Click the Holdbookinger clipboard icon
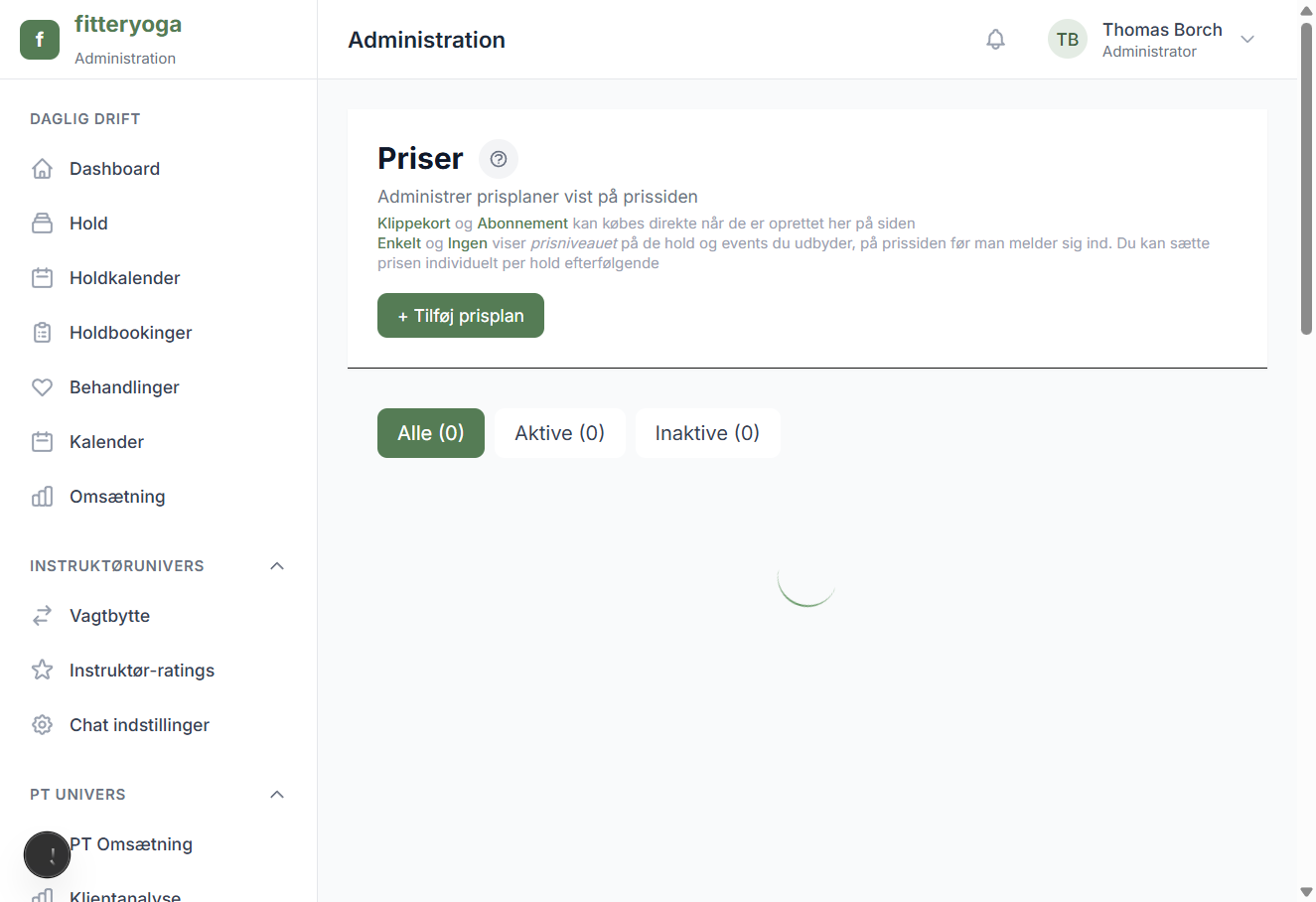Image resolution: width=1316 pixels, height=902 pixels. [x=42, y=333]
